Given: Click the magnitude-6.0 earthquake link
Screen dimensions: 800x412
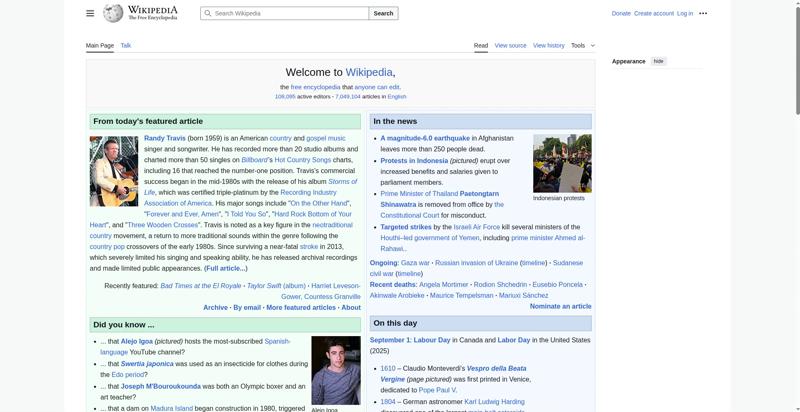Looking at the screenshot, I should [425, 138].
